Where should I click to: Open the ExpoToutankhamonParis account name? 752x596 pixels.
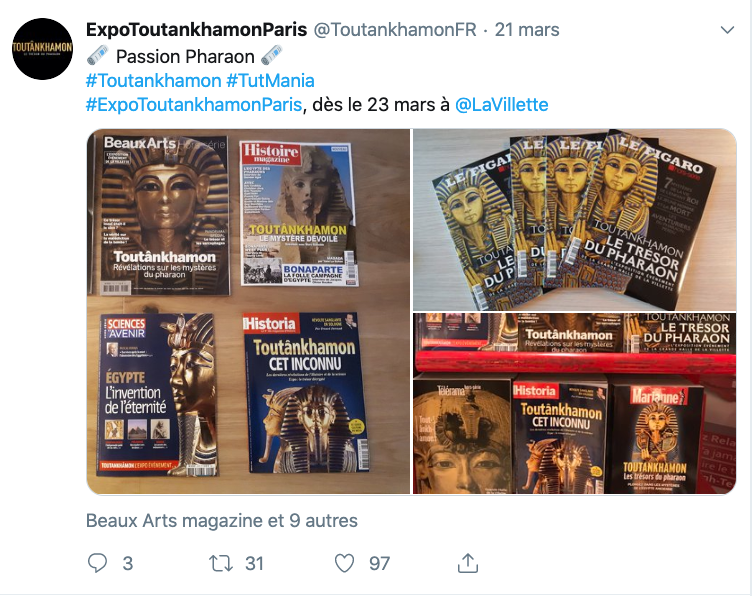pyautogui.click(x=197, y=30)
